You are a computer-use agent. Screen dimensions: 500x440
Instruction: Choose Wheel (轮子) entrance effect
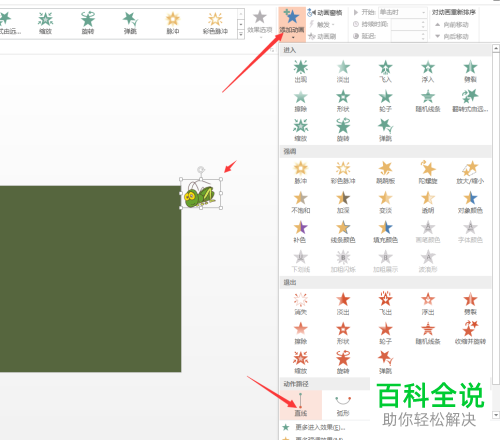(x=385, y=101)
